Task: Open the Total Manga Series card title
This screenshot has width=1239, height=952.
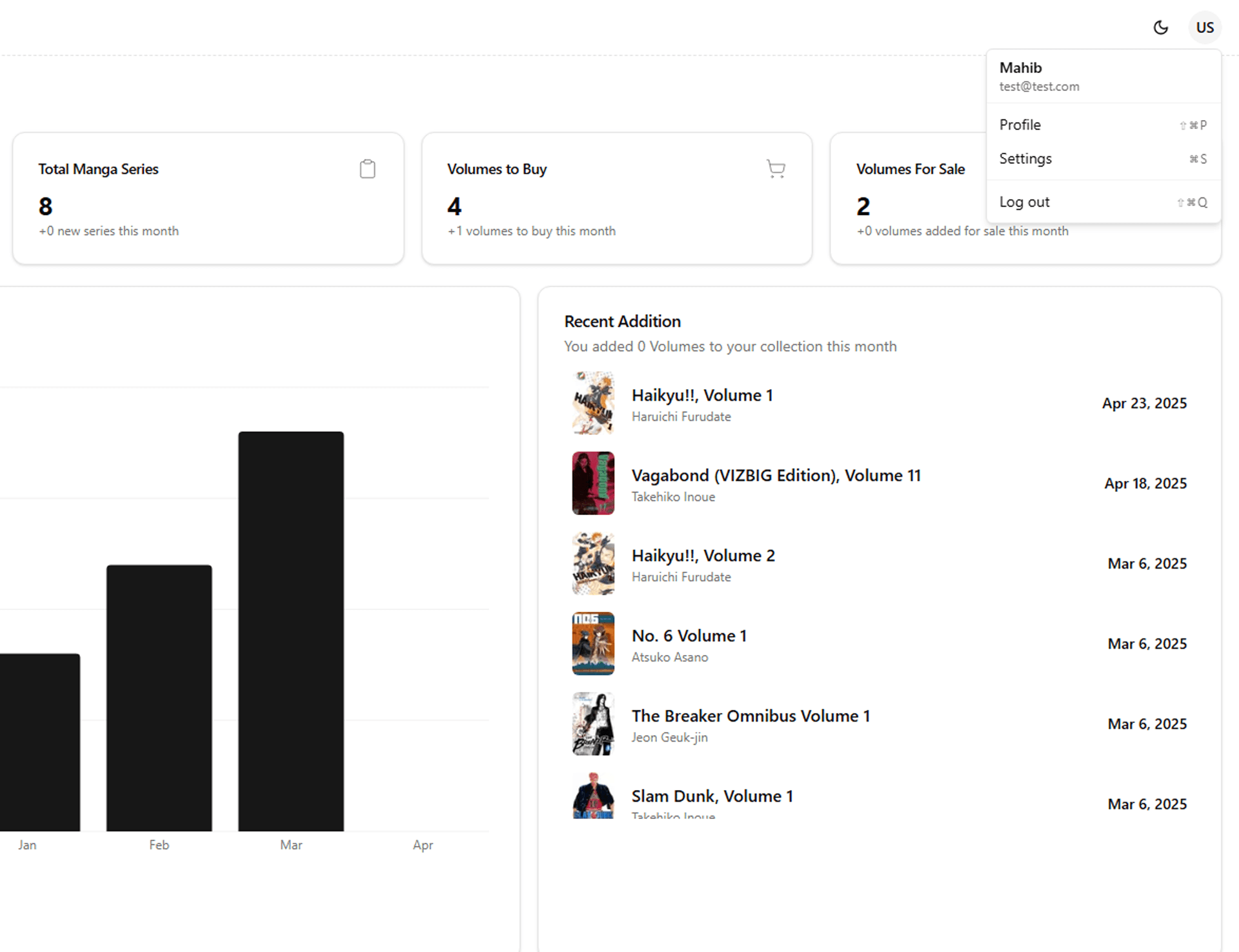Action: point(98,169)
